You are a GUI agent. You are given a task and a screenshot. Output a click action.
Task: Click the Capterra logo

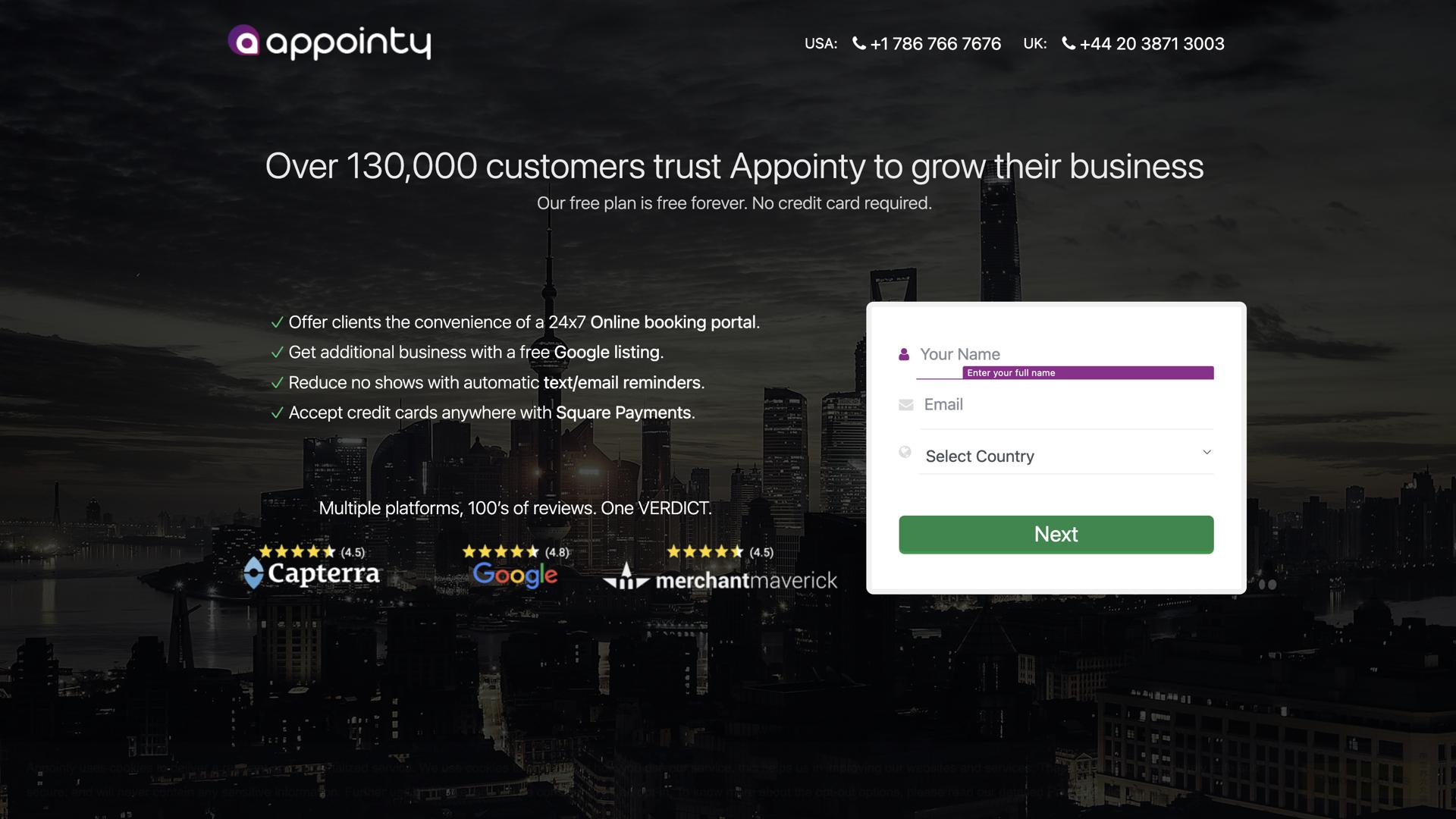312,574
